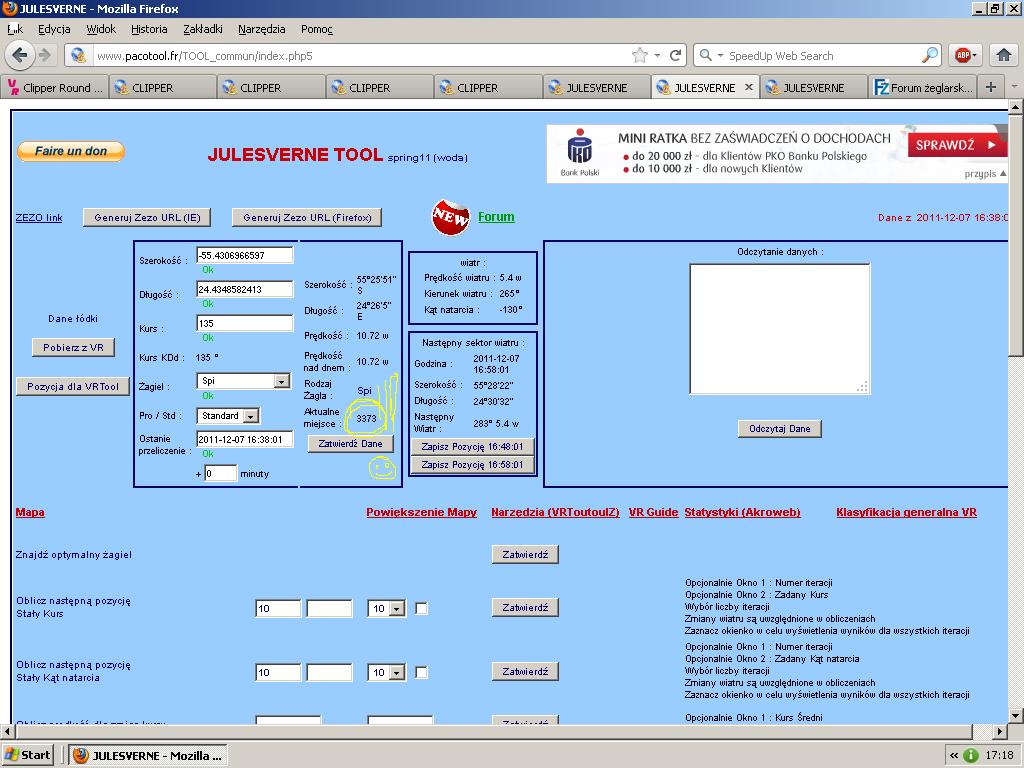
Task: Tick the checkbox in Stały Kurs row
Action: pos(421,608)
